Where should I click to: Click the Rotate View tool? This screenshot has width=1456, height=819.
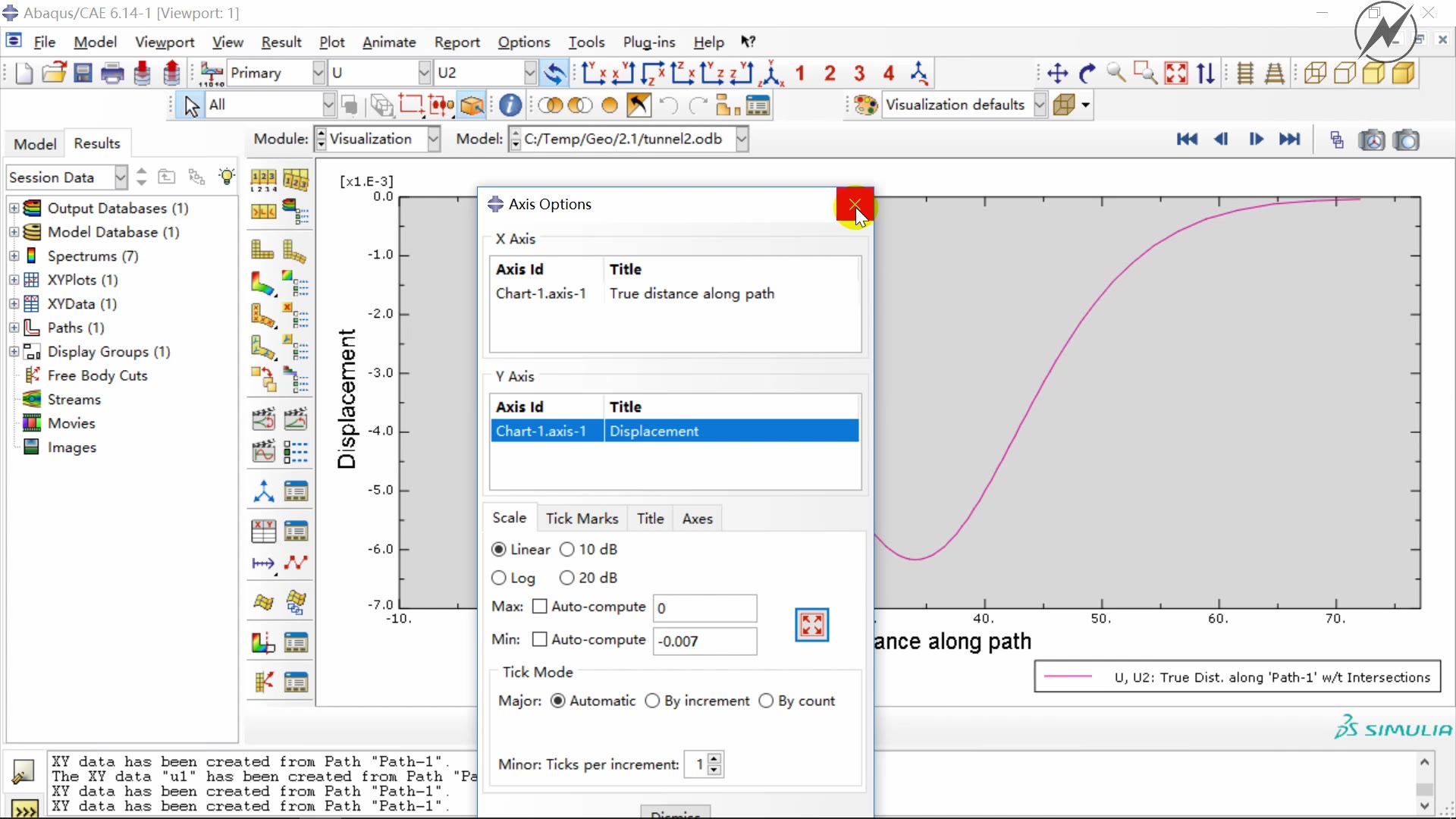(1087, 73)
